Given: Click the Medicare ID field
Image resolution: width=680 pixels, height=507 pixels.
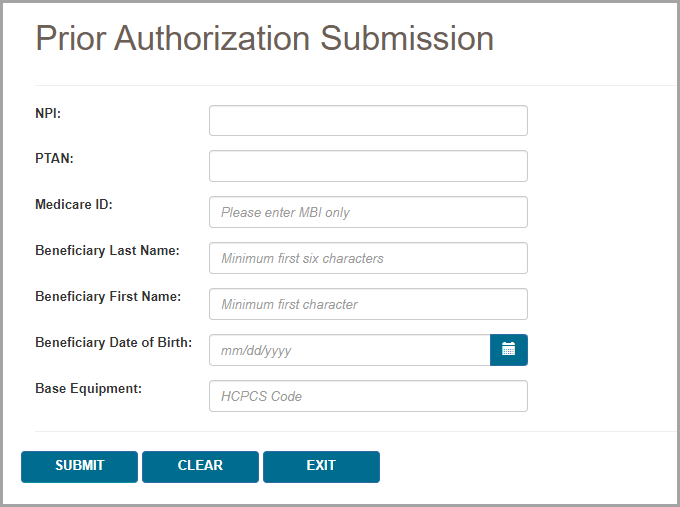Looking at the screenshot, I should click(368, 212).
